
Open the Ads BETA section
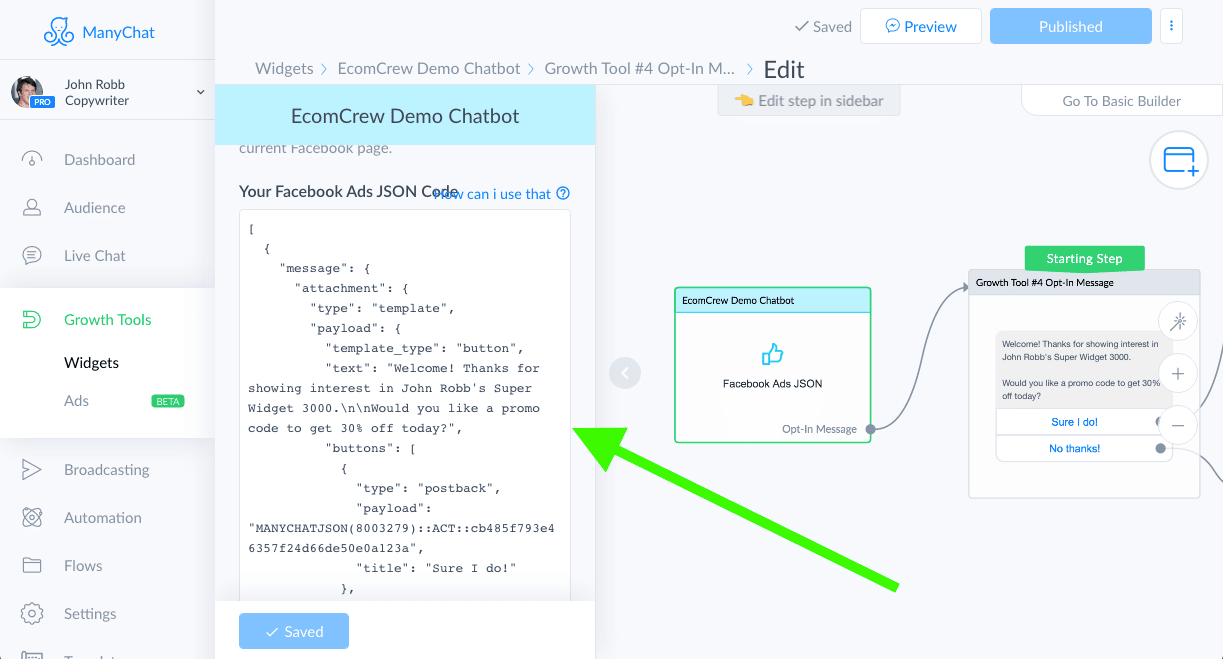click(x=76, y=400)
